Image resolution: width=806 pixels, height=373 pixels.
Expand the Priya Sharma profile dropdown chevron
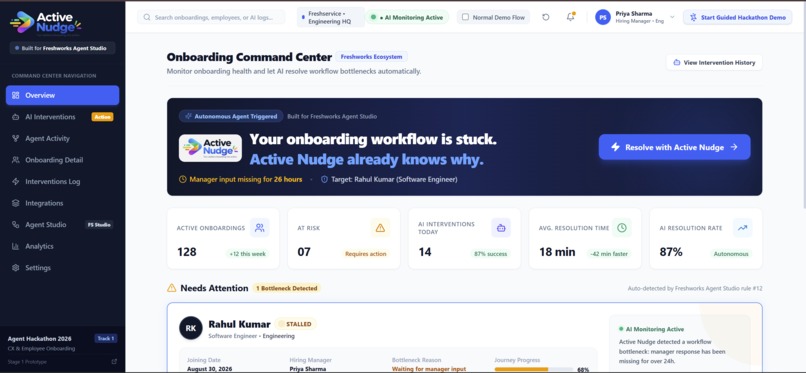[x=672, y=17]
